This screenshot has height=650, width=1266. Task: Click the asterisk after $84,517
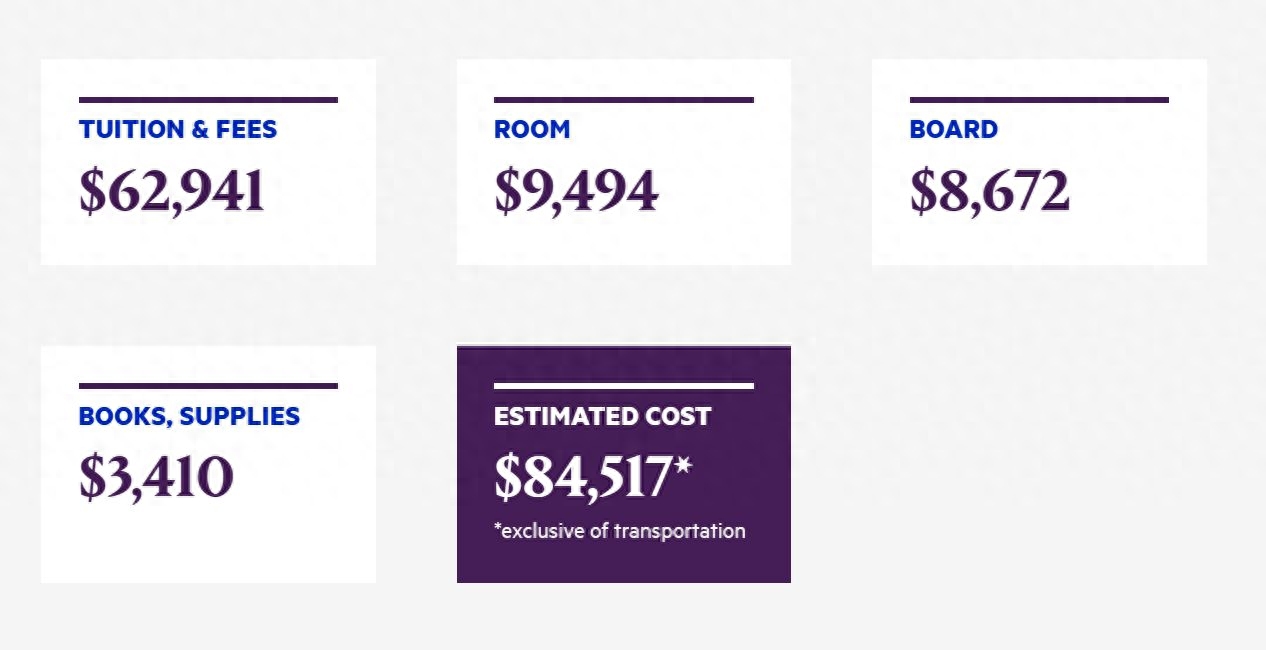[x=683, y=467]
